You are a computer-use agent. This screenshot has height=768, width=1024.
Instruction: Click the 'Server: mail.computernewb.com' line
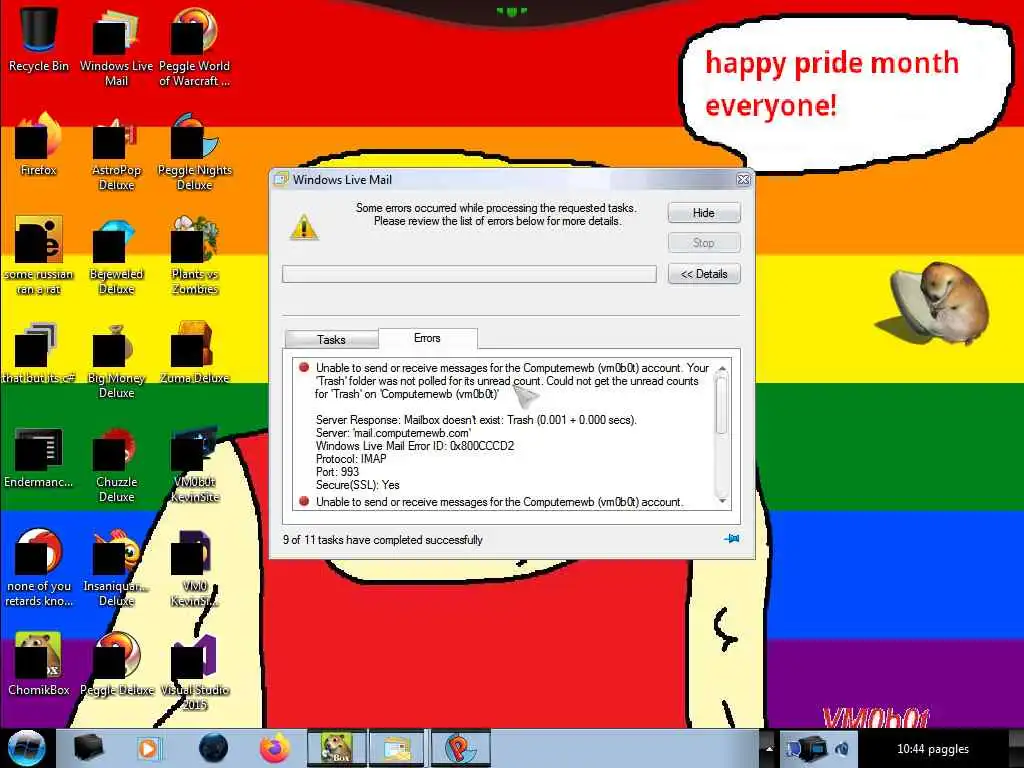coord(393,433)
